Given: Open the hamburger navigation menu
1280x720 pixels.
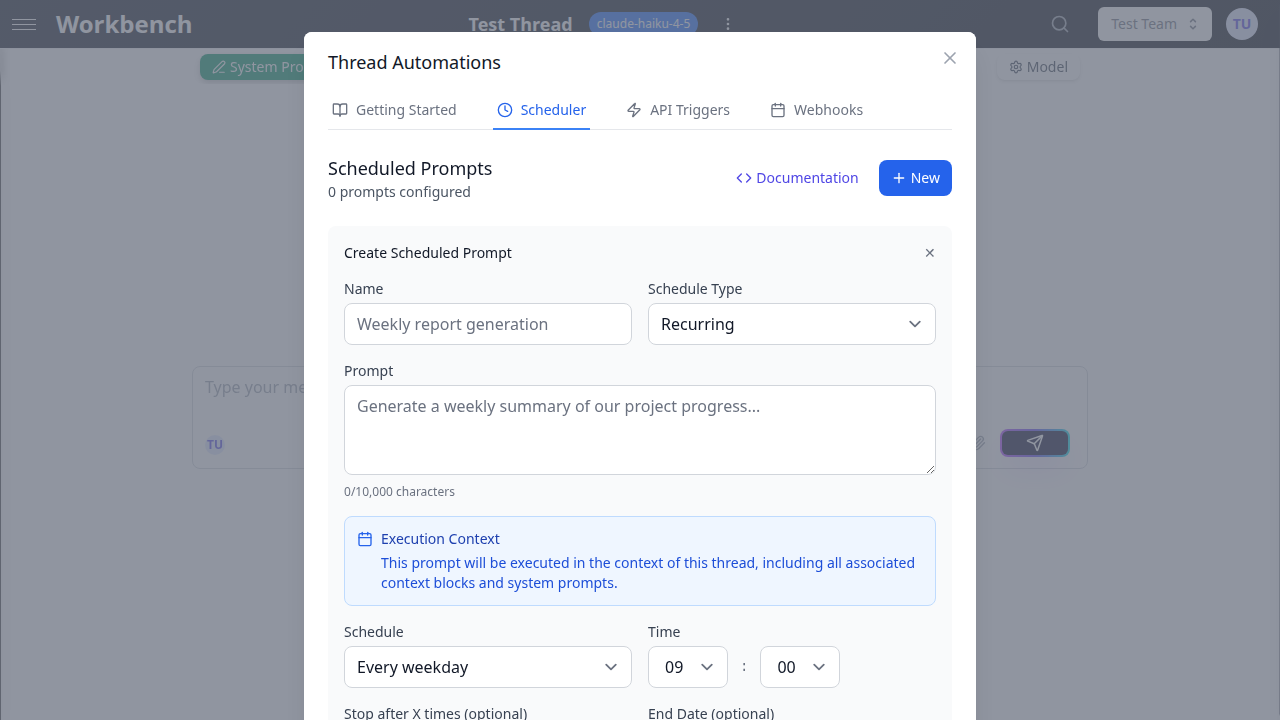Looking at the screenshot, I should click(24, 24).
